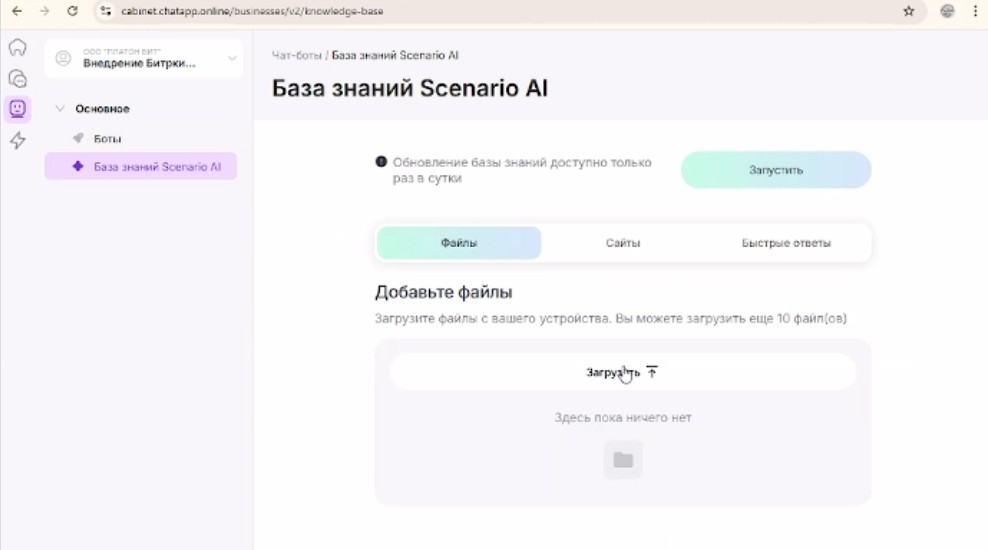Switch to the Файлы tab

click(x=459, y=243)
